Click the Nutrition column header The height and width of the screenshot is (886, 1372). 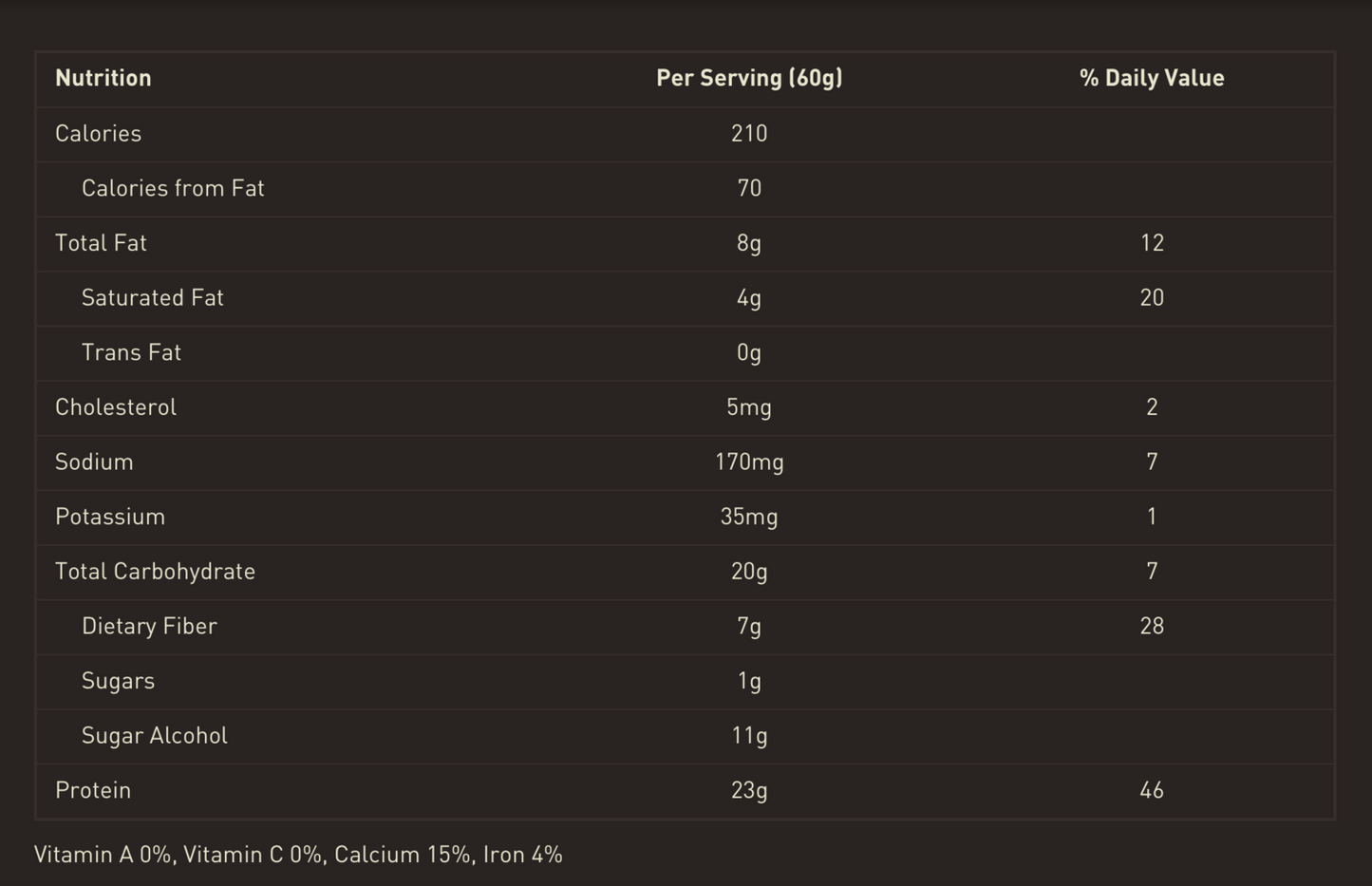click(x=103, y=78)
